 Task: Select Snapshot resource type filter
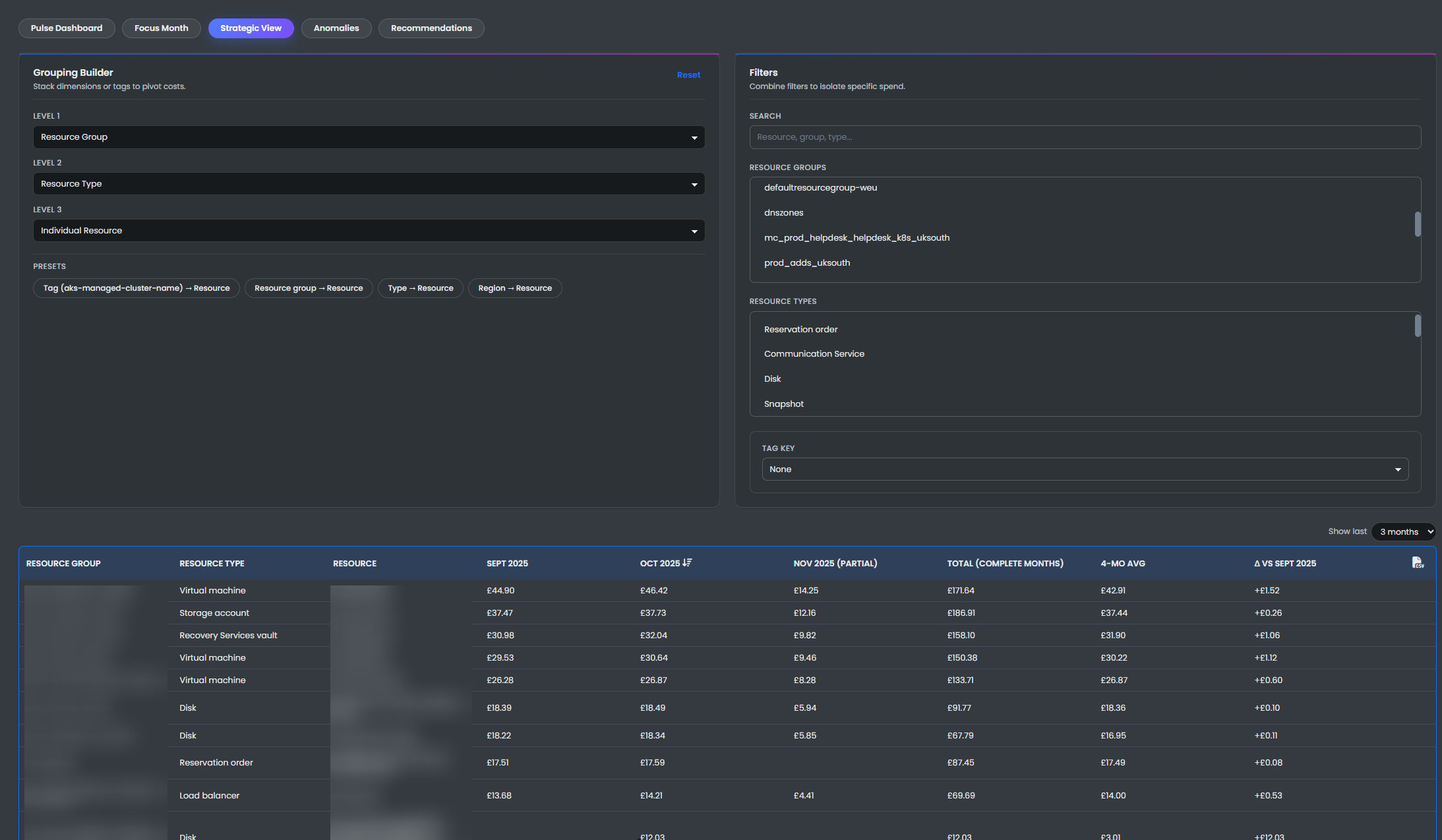pyautogui.click(x=783, y=404)
